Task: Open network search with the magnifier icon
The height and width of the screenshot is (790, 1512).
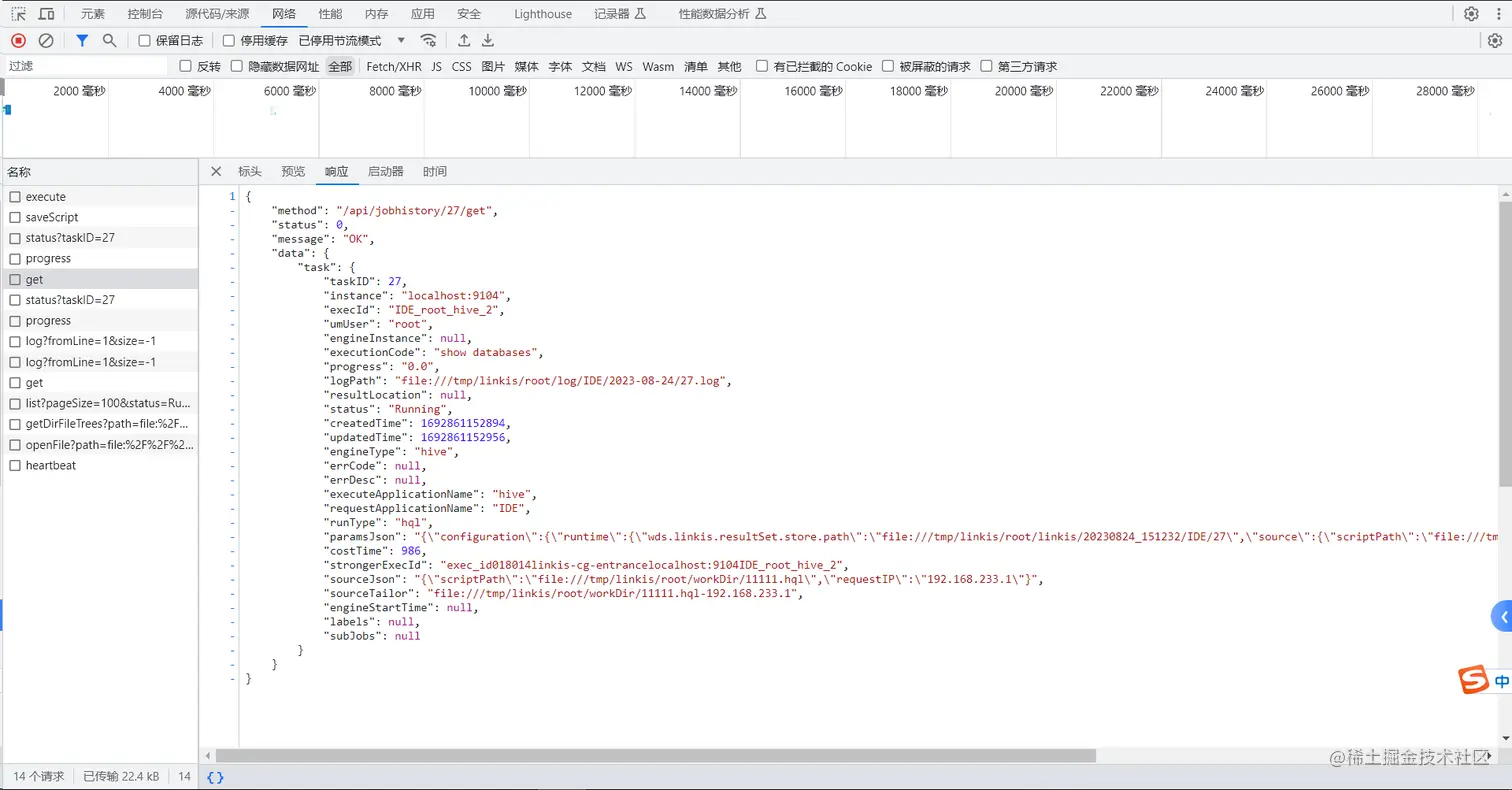Action: (110, 40)
